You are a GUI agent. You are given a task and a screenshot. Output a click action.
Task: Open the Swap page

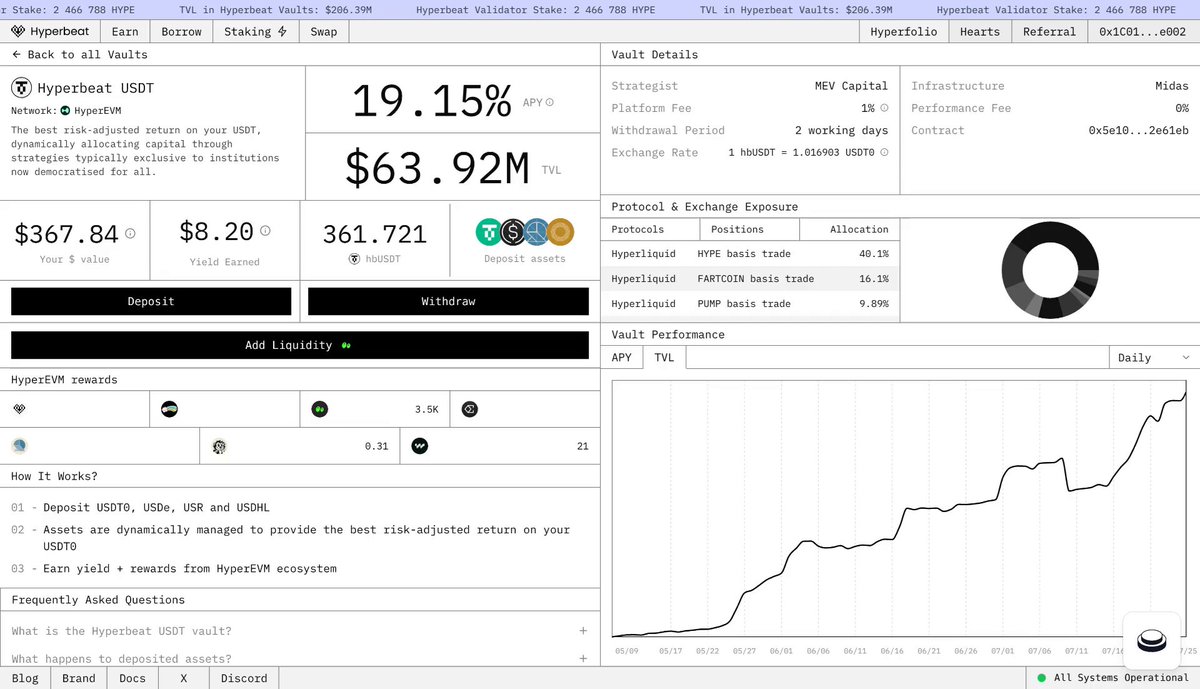click(324, 31)
